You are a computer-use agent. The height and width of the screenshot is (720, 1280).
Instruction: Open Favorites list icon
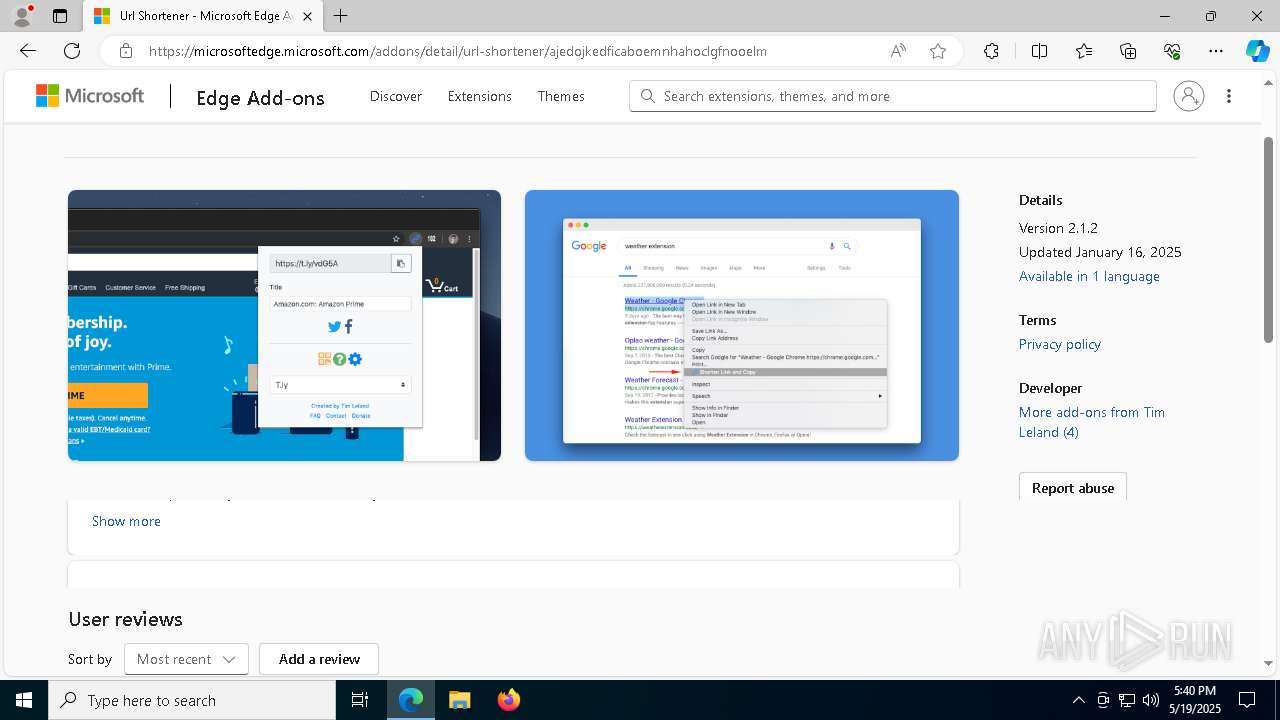(1084, 51)
